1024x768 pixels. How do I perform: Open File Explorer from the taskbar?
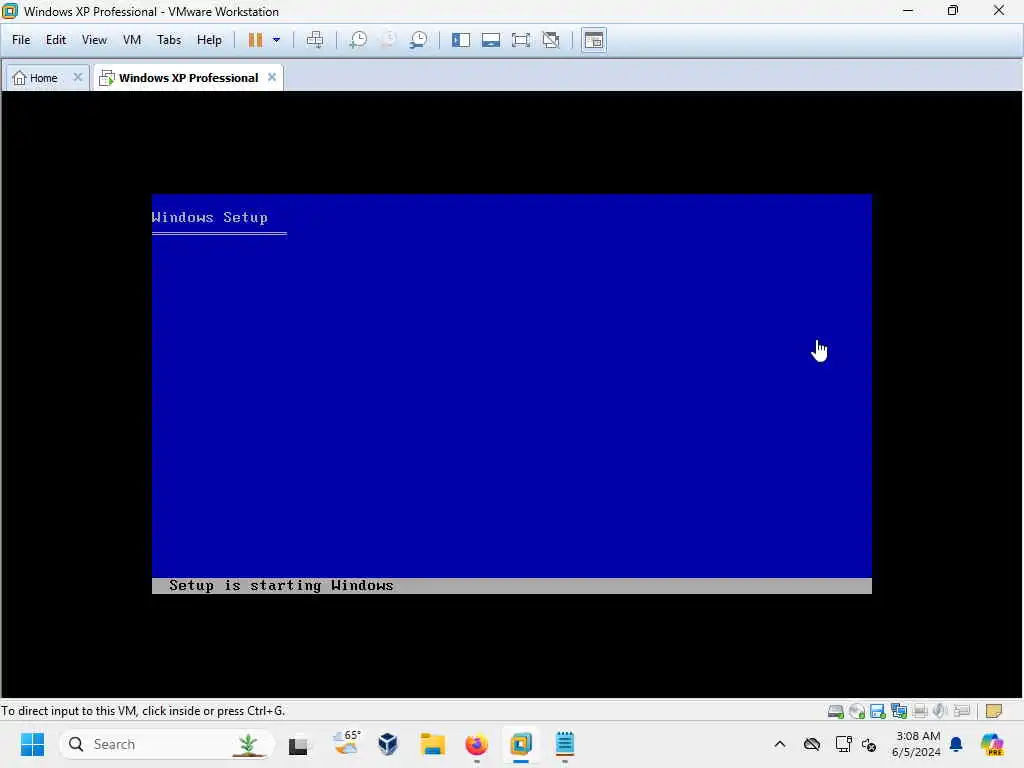432,744
